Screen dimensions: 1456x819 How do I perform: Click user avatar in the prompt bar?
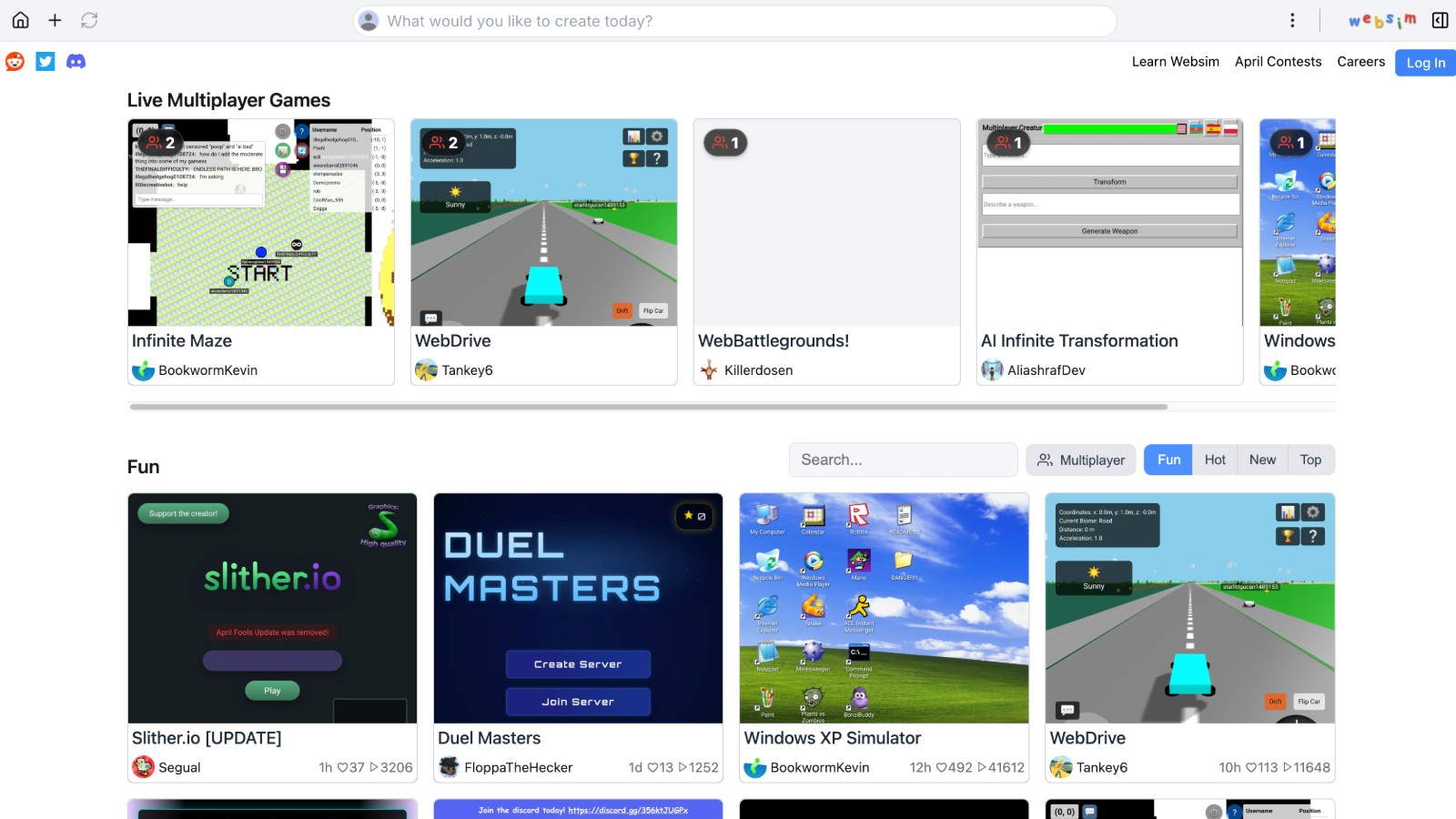[x=369, y=21]
